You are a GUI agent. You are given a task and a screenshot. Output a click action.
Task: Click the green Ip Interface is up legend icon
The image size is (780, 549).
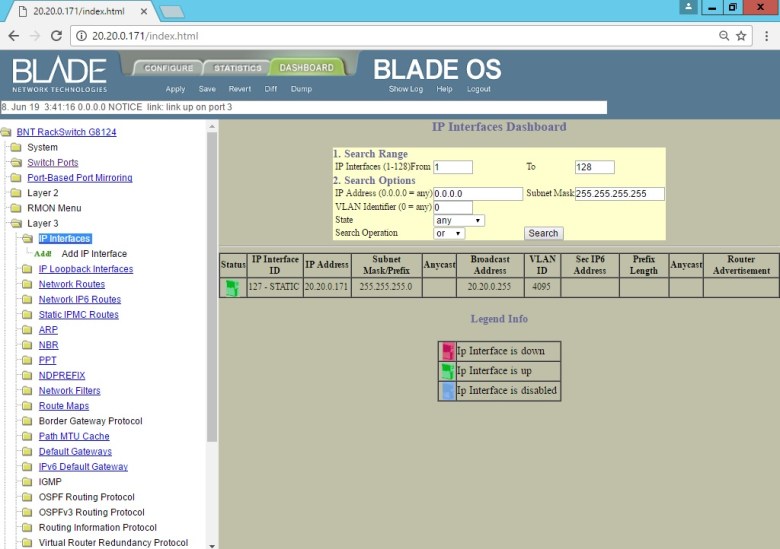coord(448,371)
